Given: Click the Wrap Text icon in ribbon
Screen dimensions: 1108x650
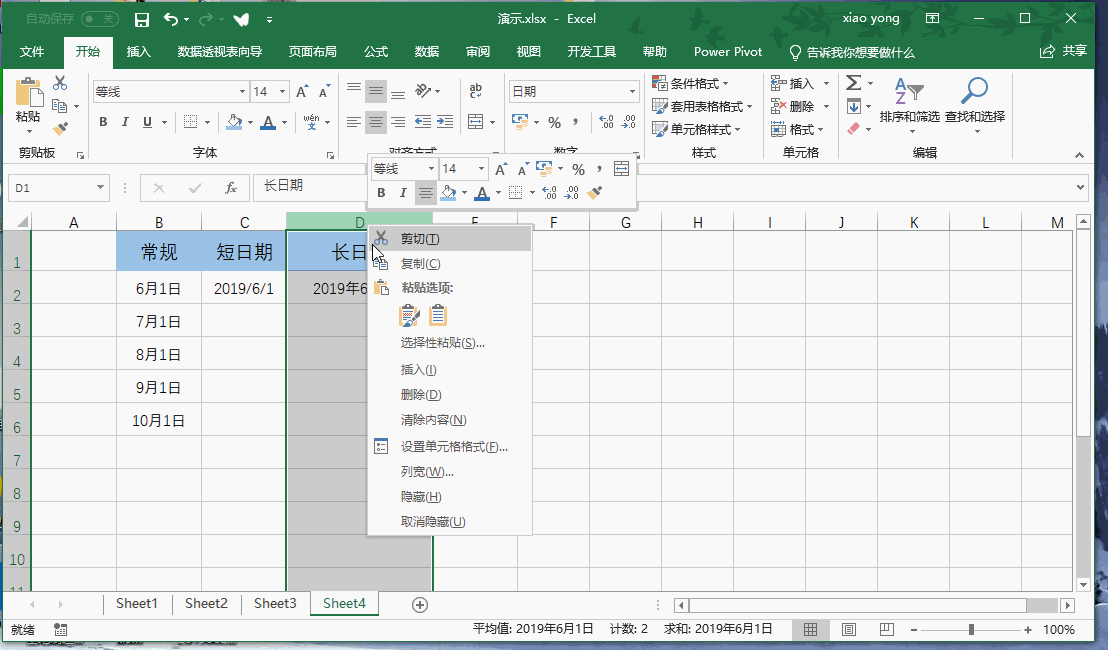Looking at the screenshot, I should tap(476, 91).
